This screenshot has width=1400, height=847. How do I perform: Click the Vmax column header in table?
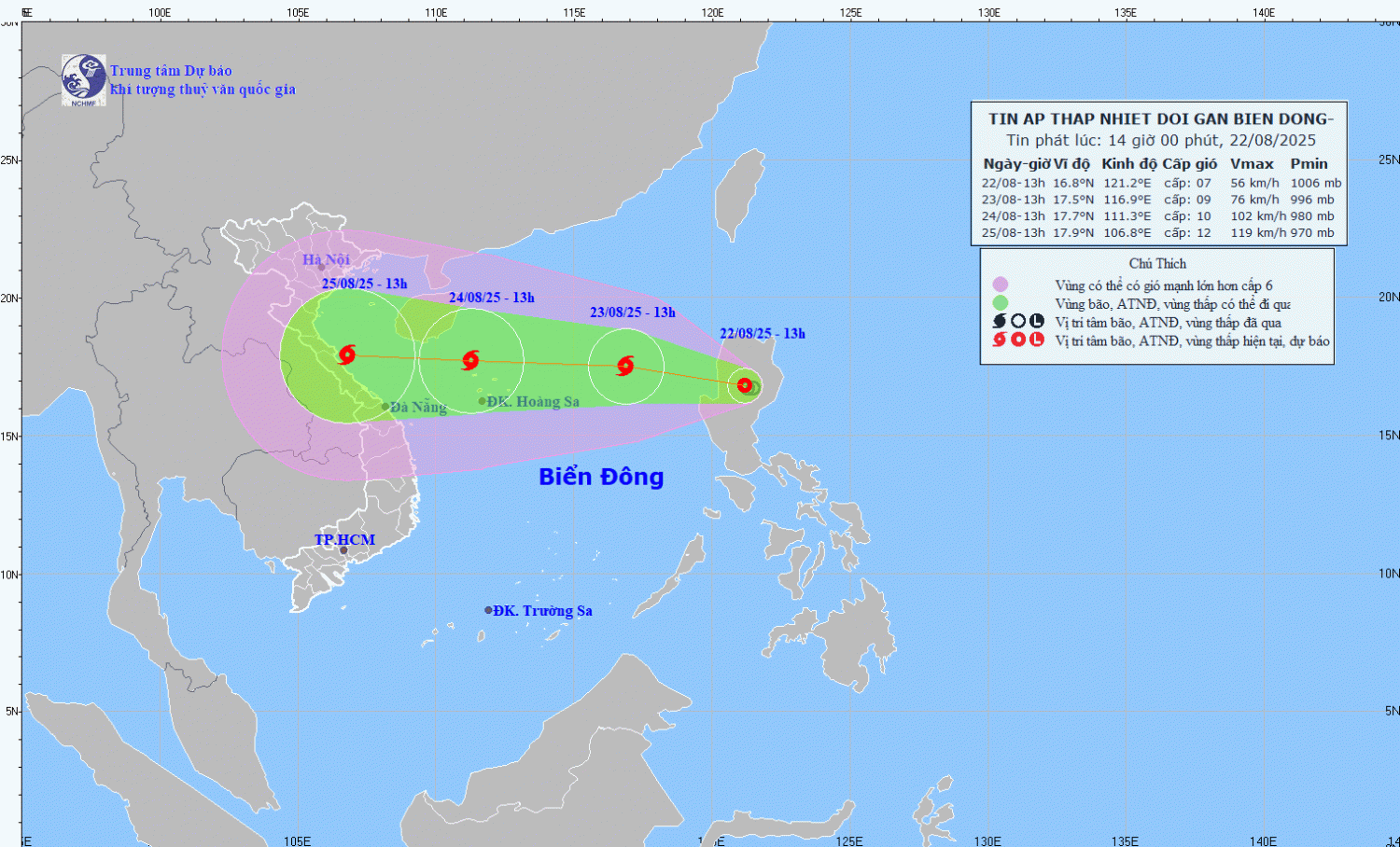click(1252, 164)
